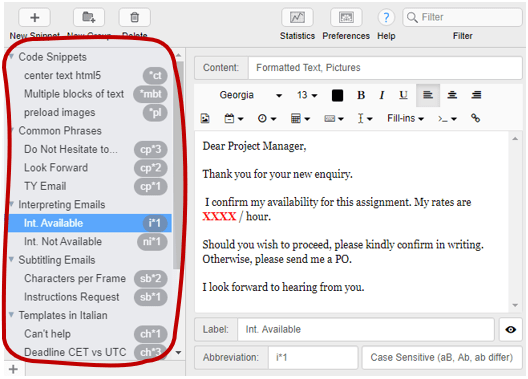
Task: Select the Do Not Hesitate to snippet
Action: [x=89, y=149]
